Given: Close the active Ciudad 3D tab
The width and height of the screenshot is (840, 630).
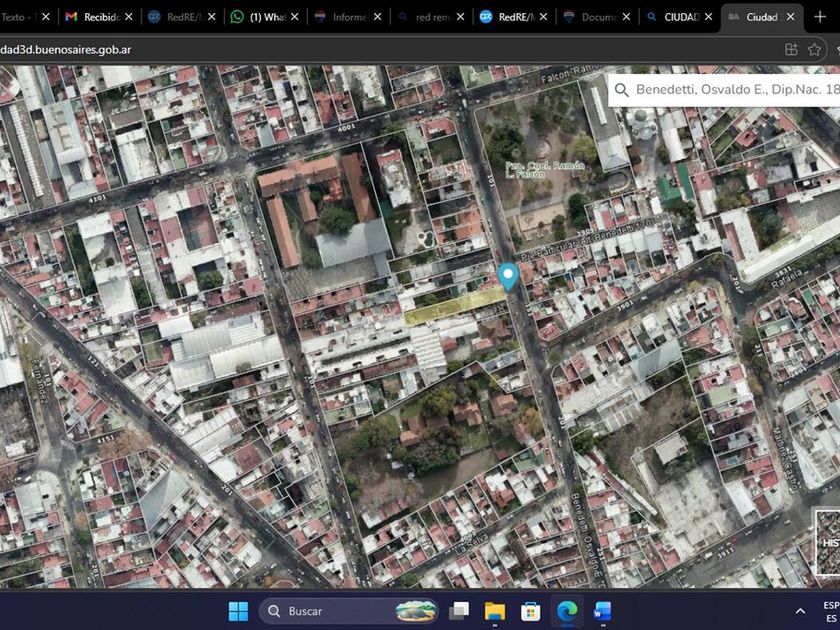Looking at the screenshot, I should [x=790, y=17].
